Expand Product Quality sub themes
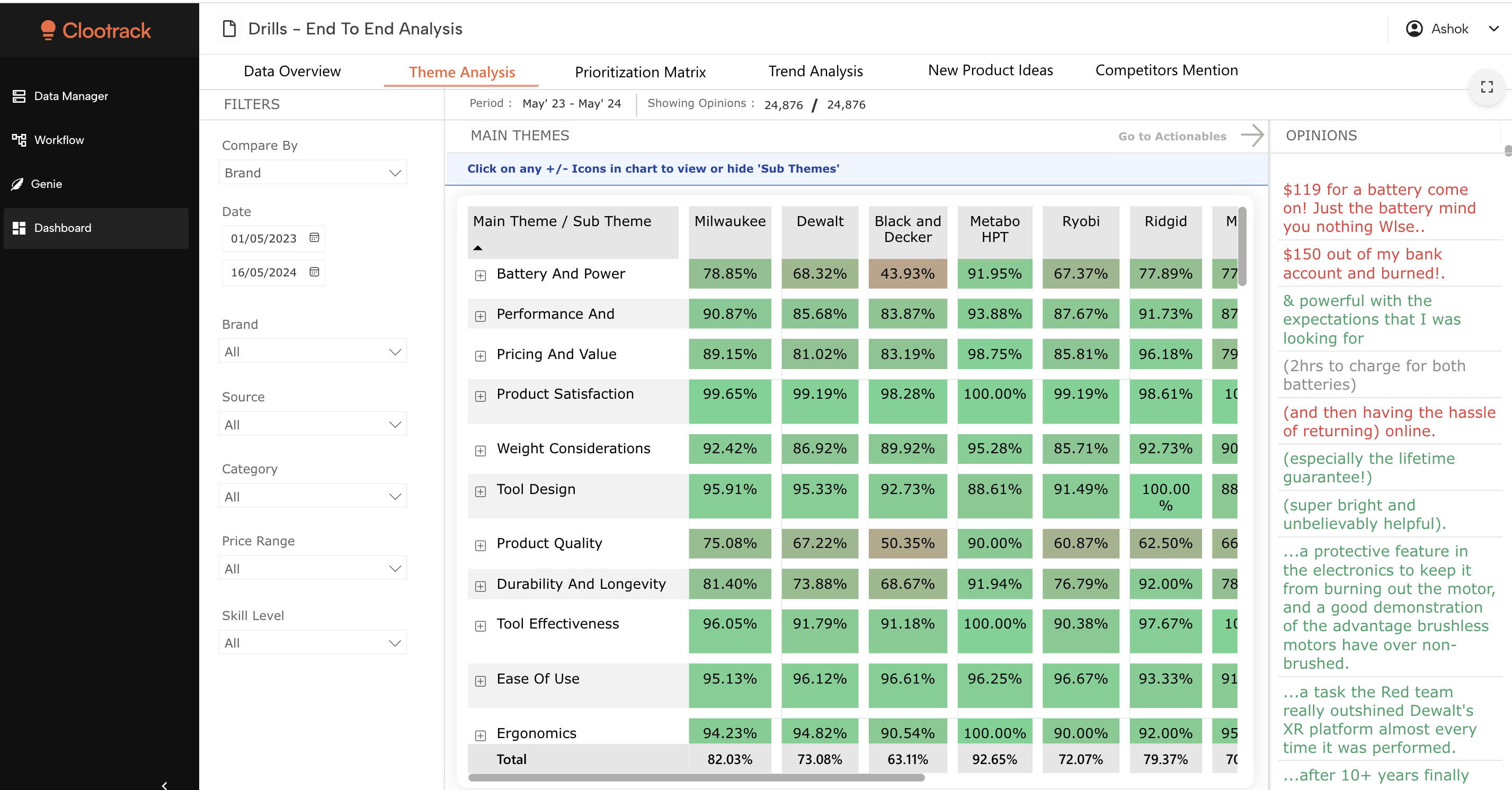Viewport: 1512px width, 790px height. (x=480, y=545)
